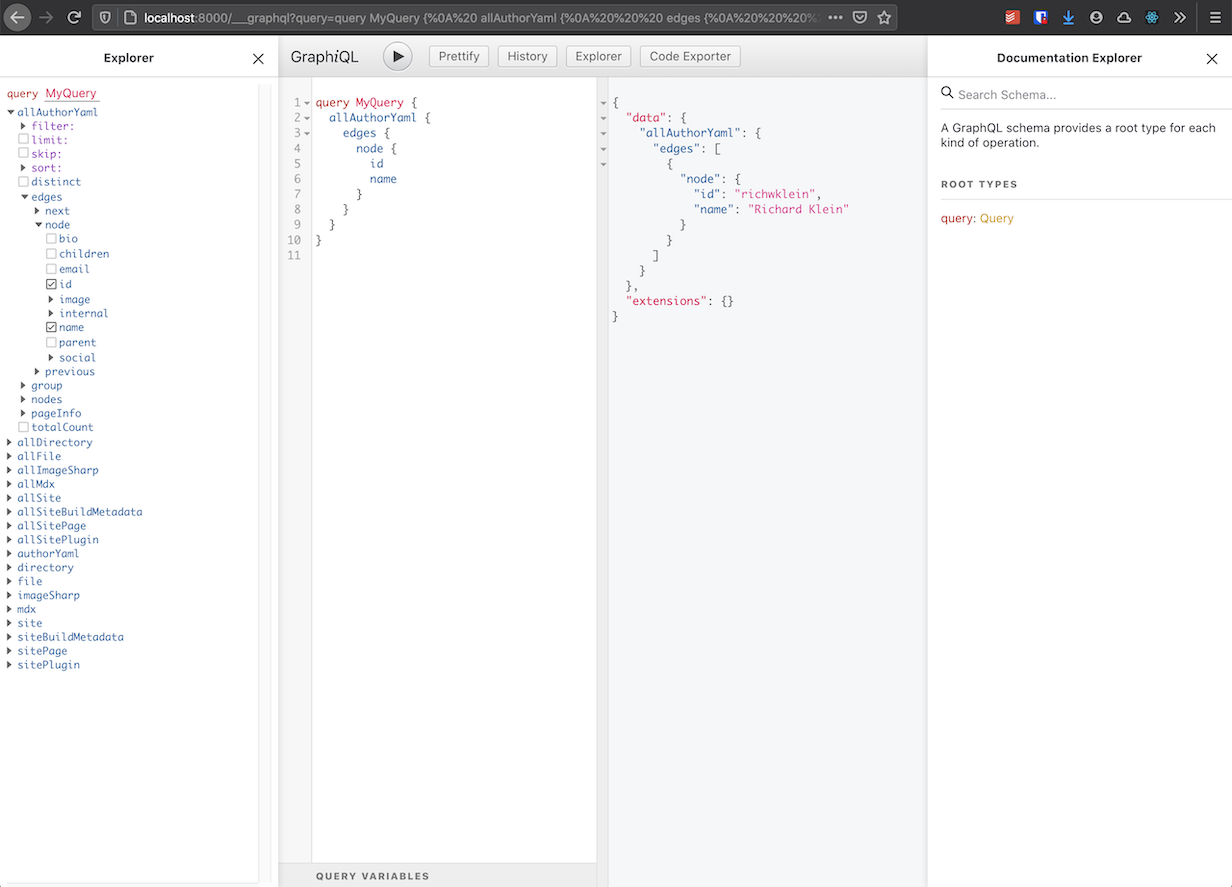This screenshot has height=887, width=1232.
Task: Click the Prettify button
Action: (458, 56)
